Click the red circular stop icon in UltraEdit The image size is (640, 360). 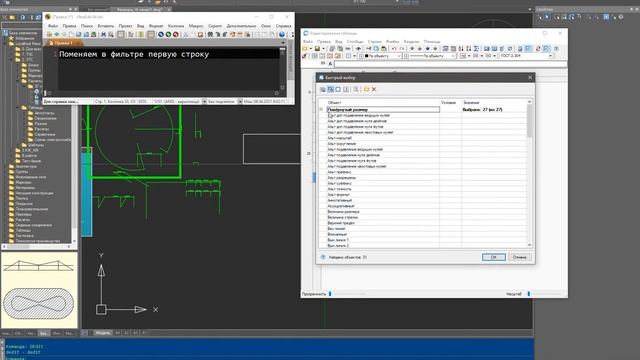(176, 34)
